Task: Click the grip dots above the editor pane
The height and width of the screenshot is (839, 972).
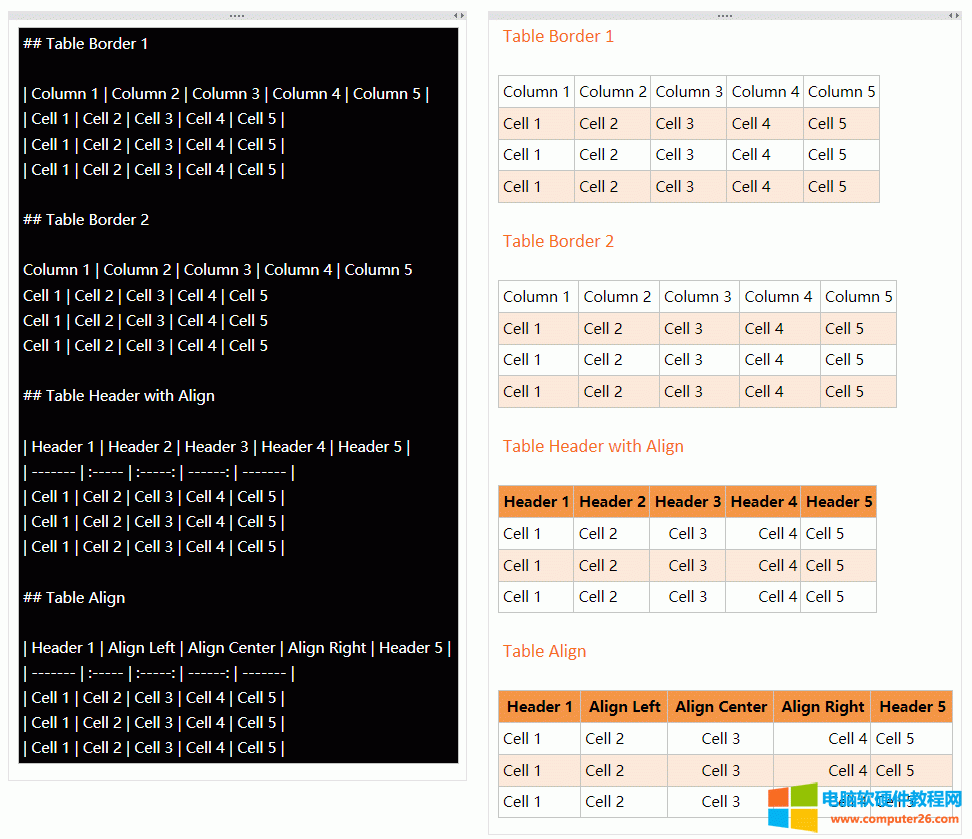Action: pyautogui.click(x=237, y=16)
